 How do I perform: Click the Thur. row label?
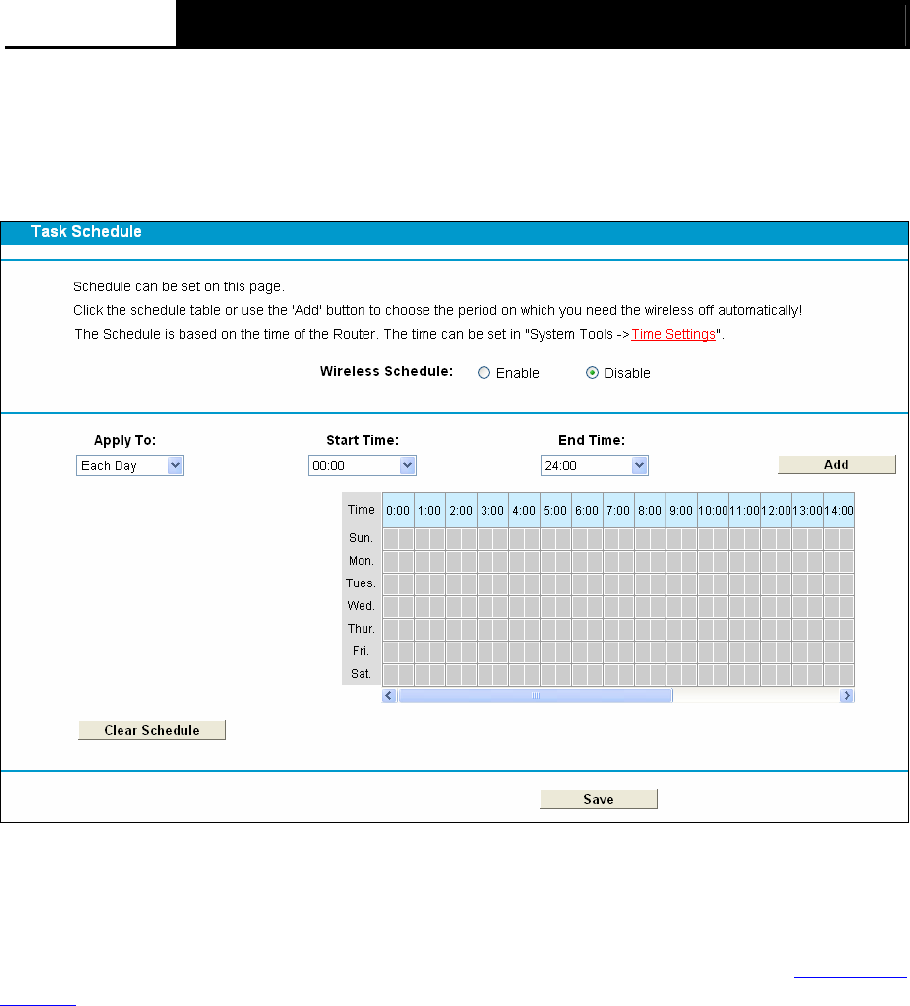[361, 629]
